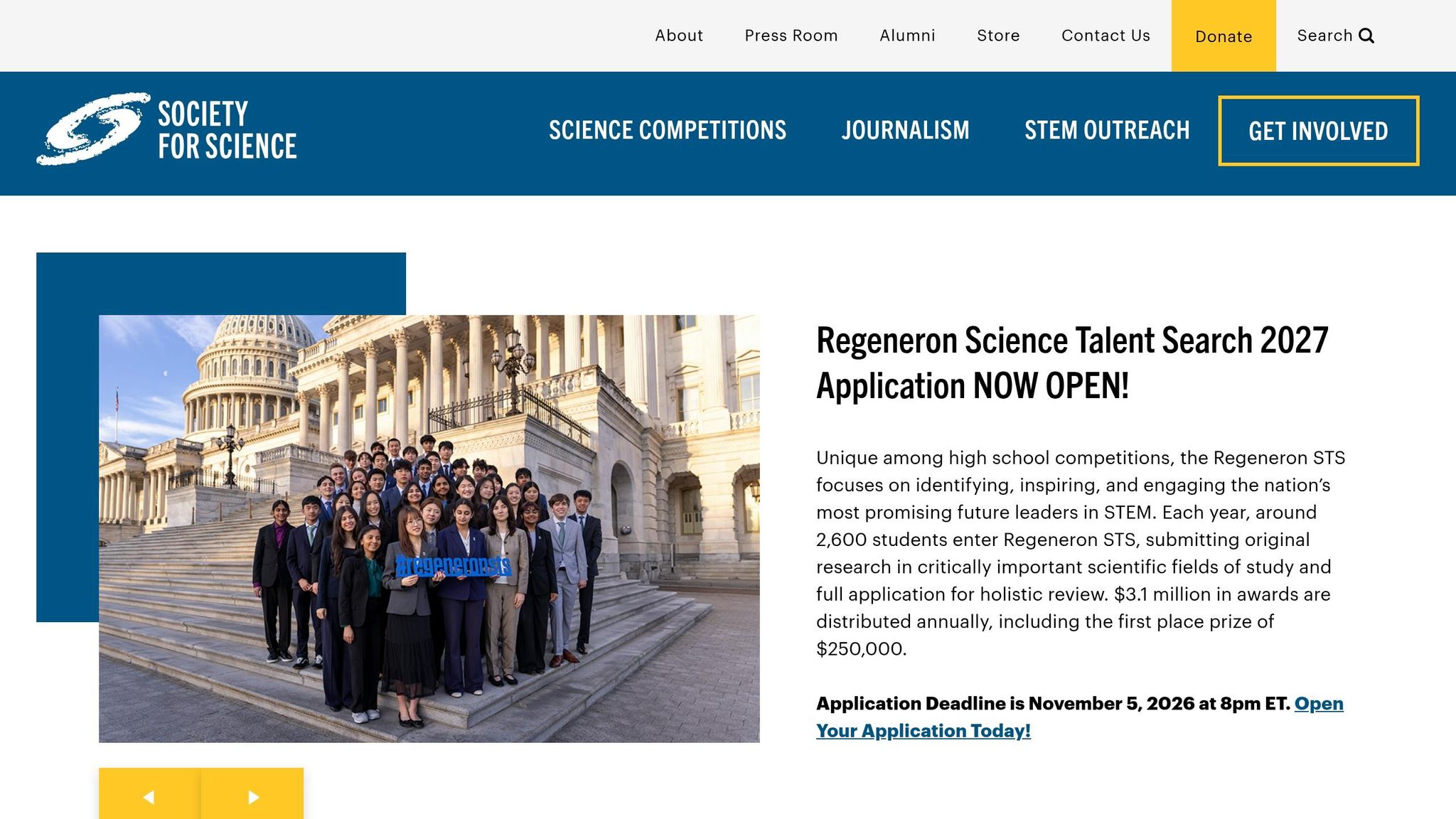Click the Regeneron Science Talent Search headline

coord(1072,363)
